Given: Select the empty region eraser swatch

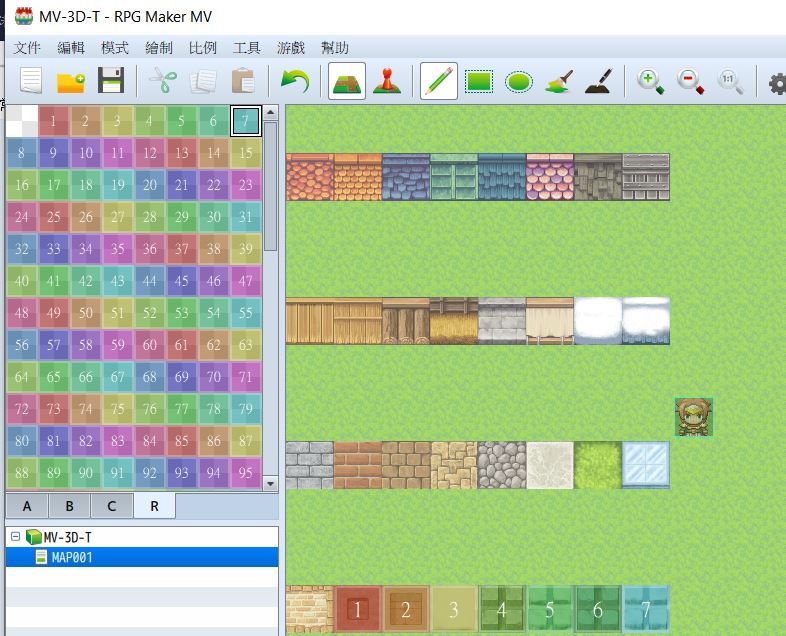Looking at the screenshot, I should [22, 121].
